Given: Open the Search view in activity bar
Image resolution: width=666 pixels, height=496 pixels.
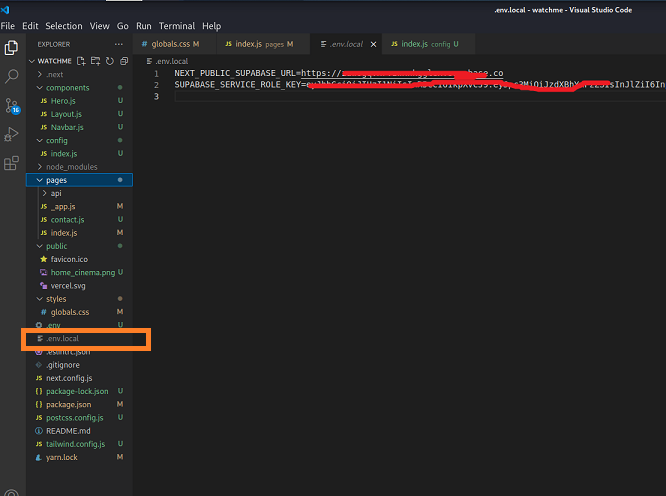Looking at the screenshot, I should (11, 76).
